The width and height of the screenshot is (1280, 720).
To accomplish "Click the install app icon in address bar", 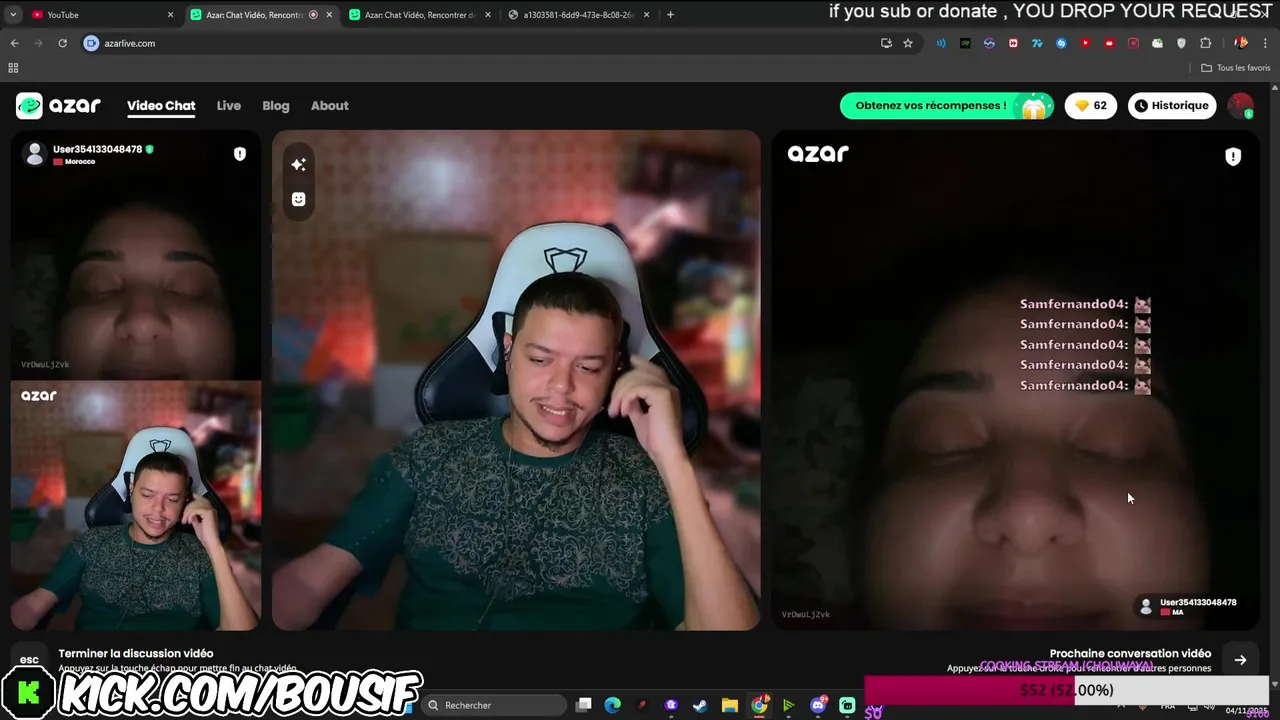I will 886,43.
